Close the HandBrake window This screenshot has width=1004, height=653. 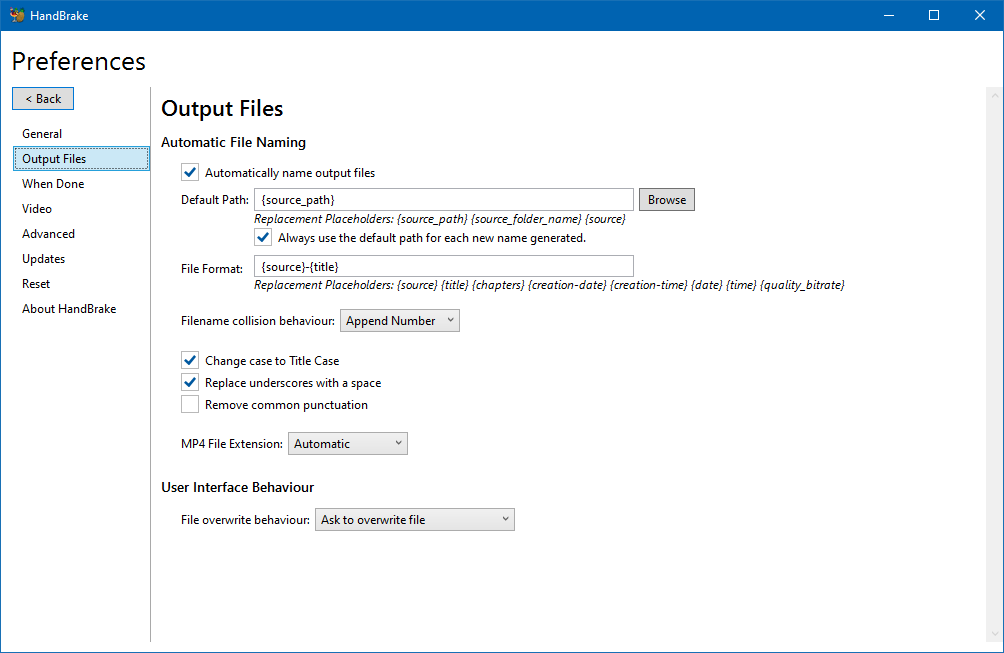[x=980, y=15]
